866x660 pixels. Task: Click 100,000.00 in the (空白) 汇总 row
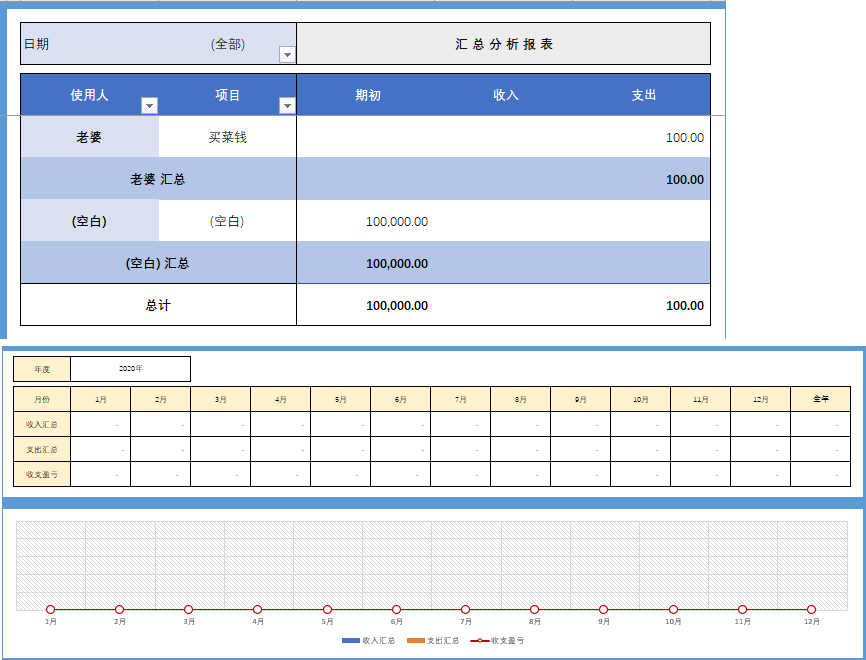coord(397,263)
